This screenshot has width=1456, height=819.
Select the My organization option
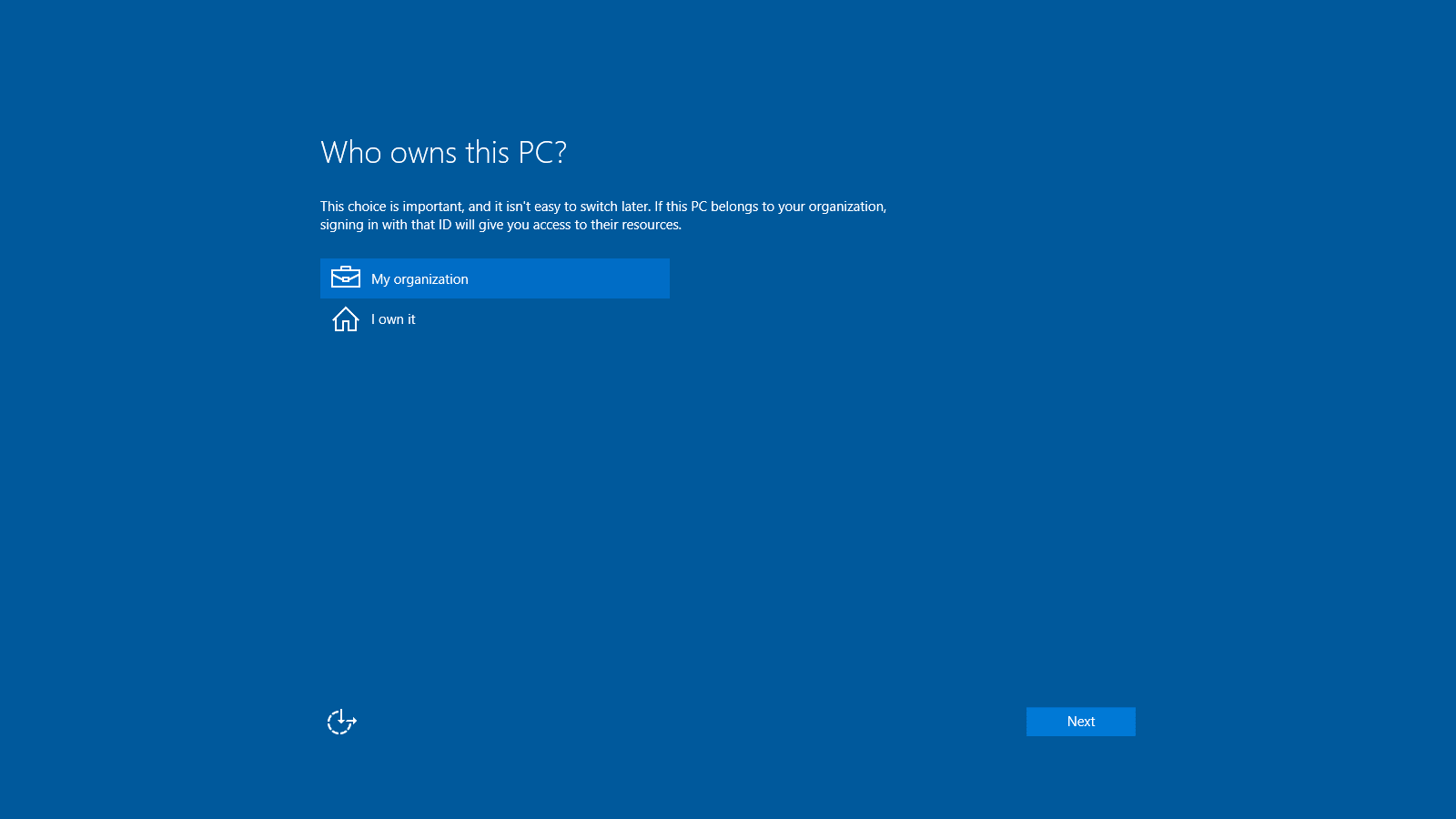[494, 278]
